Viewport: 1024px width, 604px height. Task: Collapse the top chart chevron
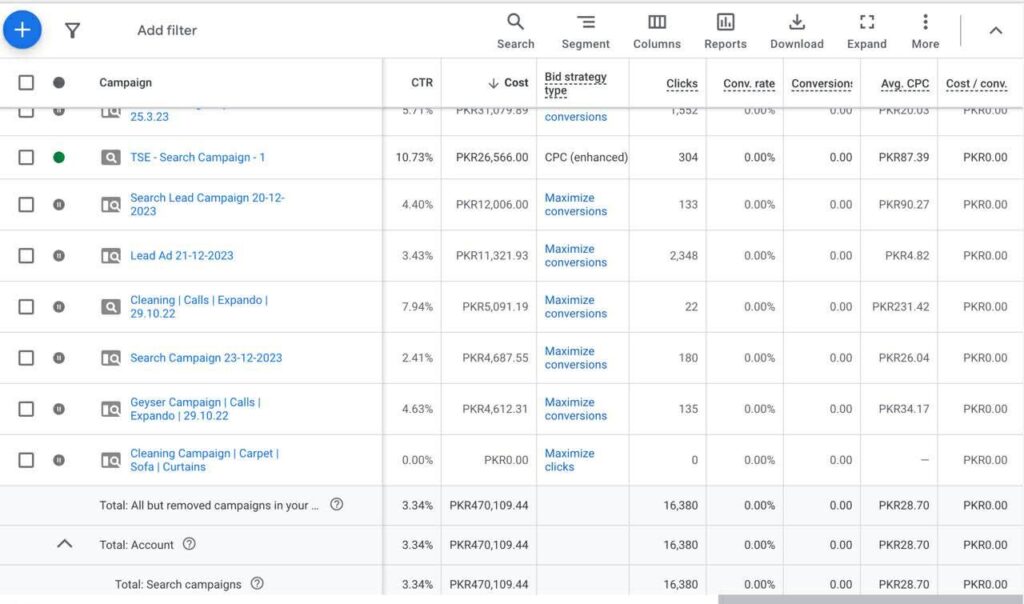(x=995, y=31)
